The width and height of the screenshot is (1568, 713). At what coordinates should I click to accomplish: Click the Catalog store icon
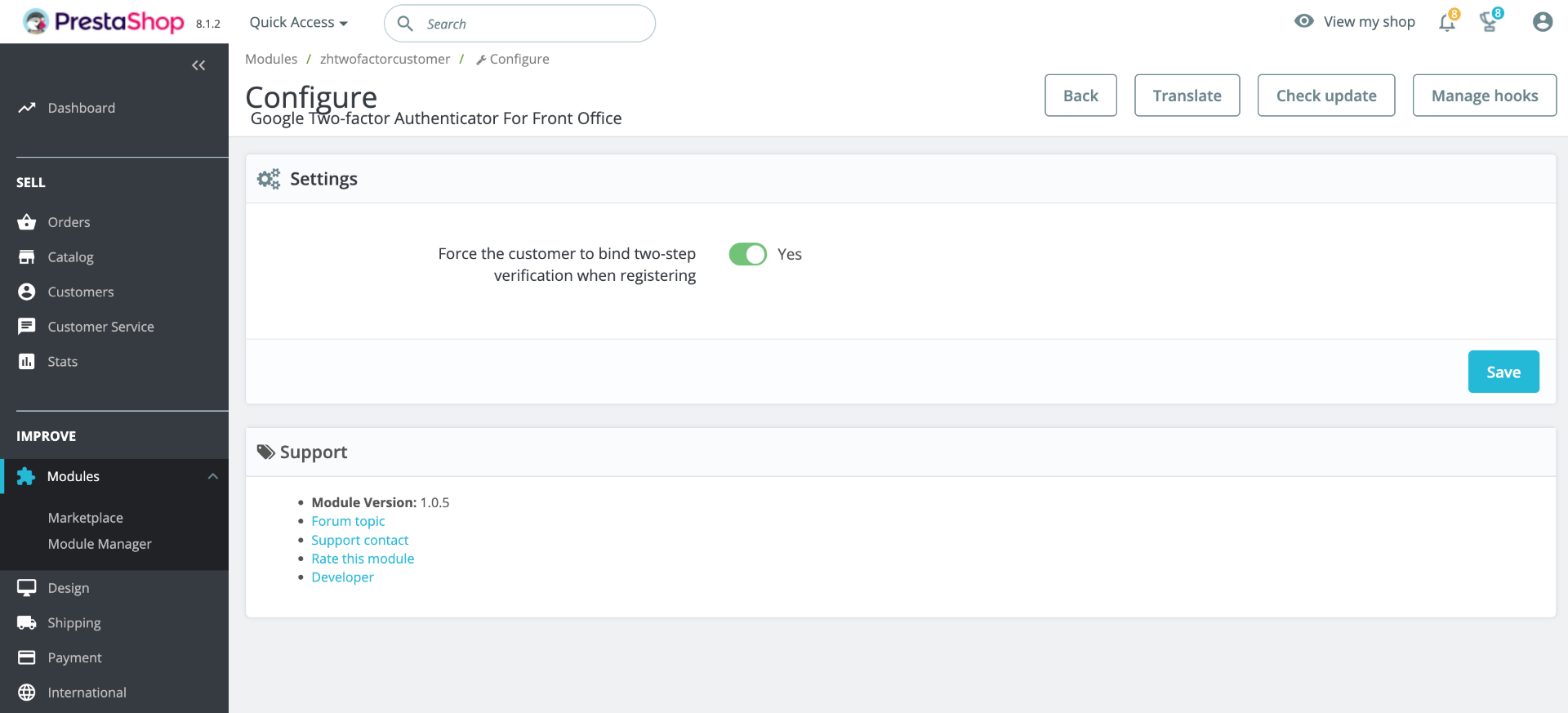(x=27, y=257)
